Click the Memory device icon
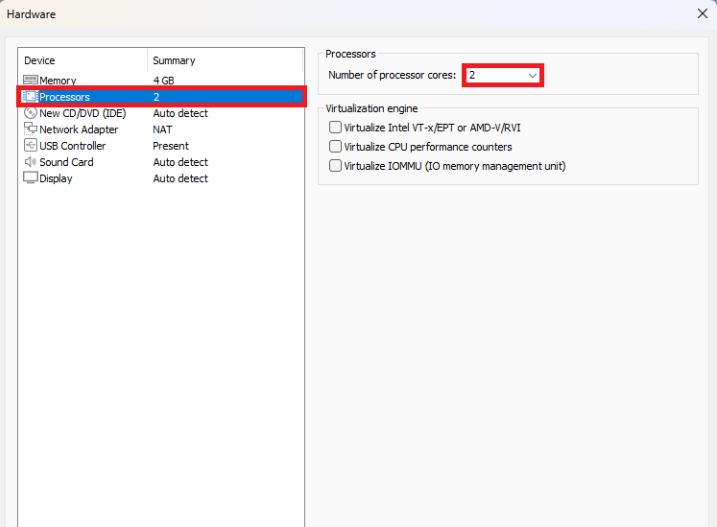 (x=30, y=80)
